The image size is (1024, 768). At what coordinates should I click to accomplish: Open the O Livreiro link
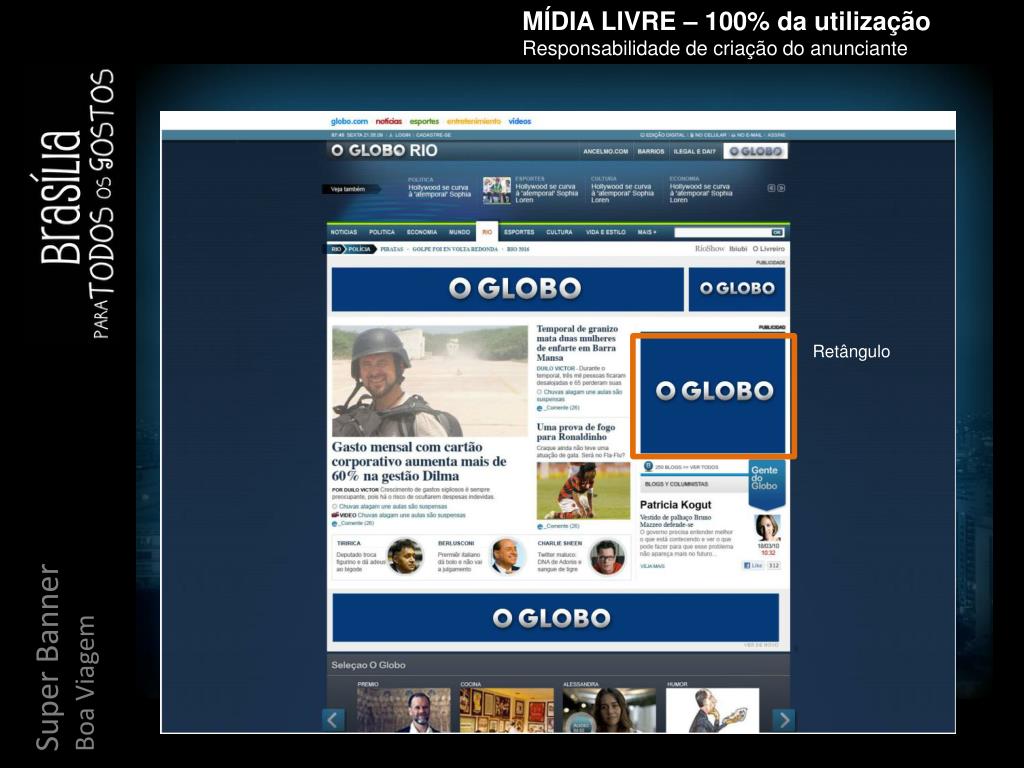pos(769,249)
